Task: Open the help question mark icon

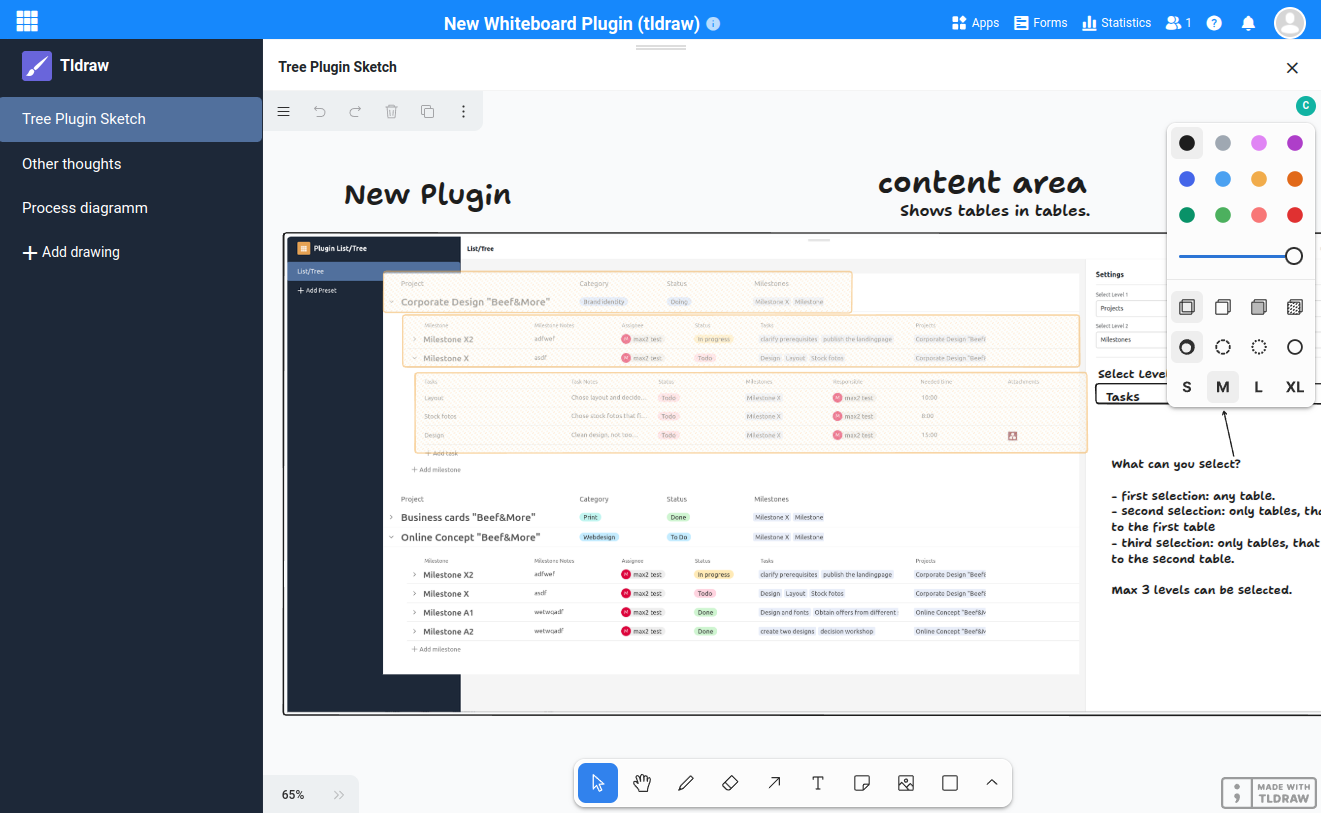Action: [x=1214, y=23]
